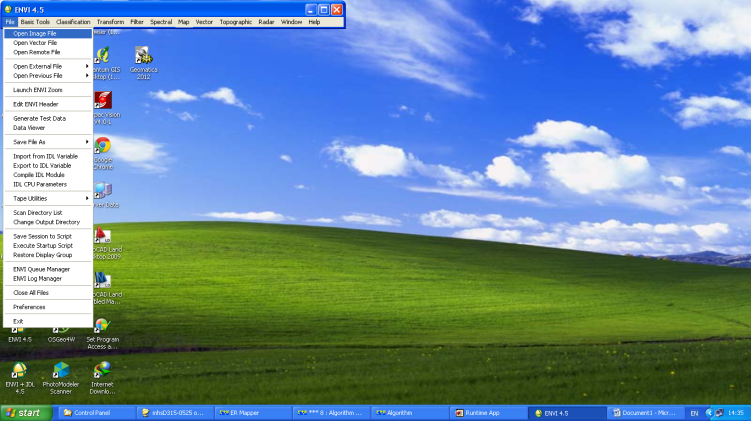Click the ENVI 4.5 taskbar button
This screenshot has width=751, height=421.
[x=567, y=413]
